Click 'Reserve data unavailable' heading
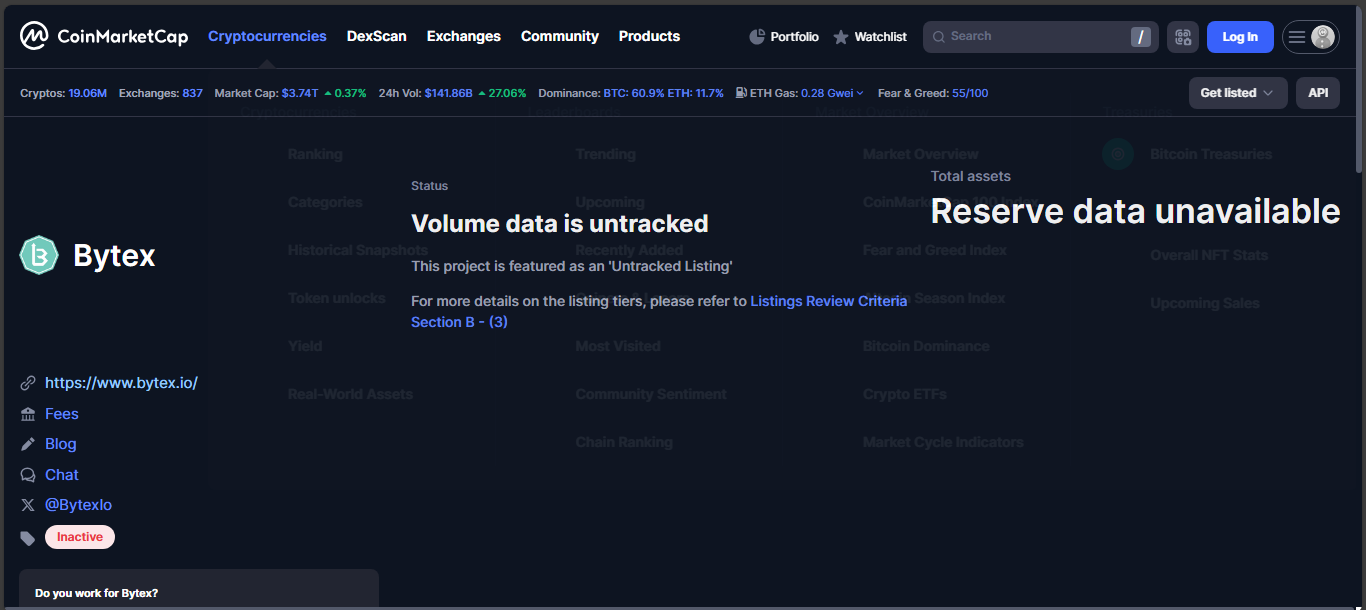 [1135, 211]
